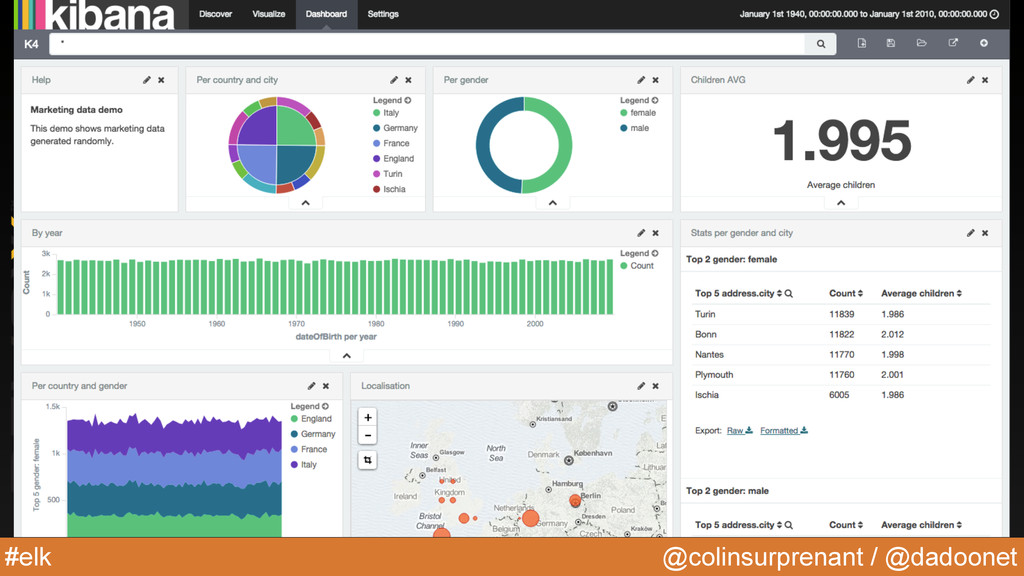Edit the Help panel with pencil icon
This screenshot has width=1024, height=576.
tap(147, 80)
